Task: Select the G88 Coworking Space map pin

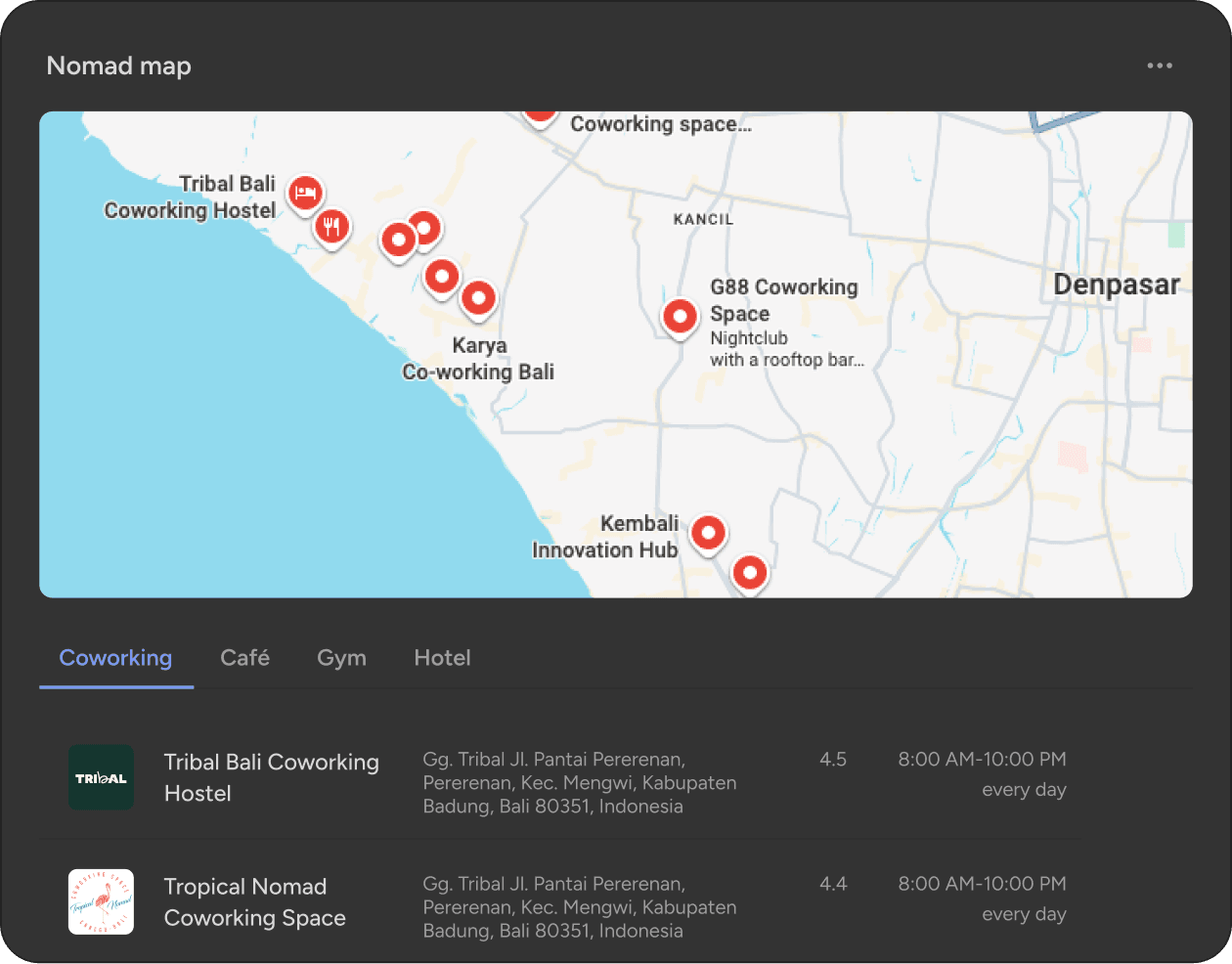Action: [680, 317]
